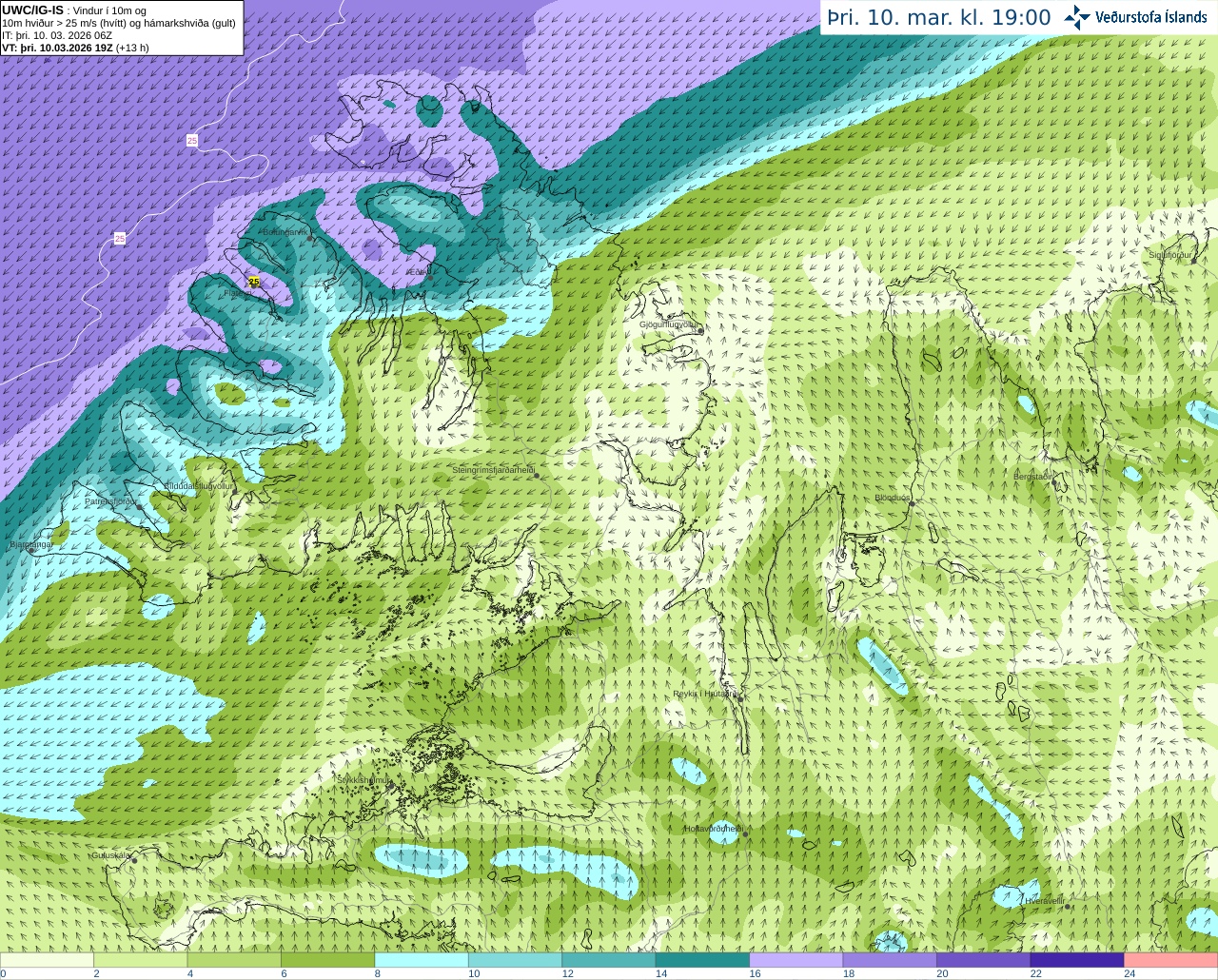
Task: Click the Bjargtangar station label
Action: tap(30, 544)
